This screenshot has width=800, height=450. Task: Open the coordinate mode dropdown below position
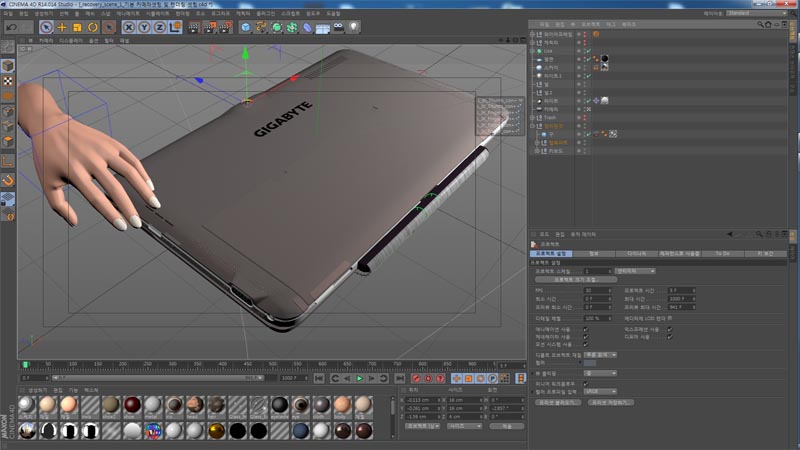coord(422,426)
